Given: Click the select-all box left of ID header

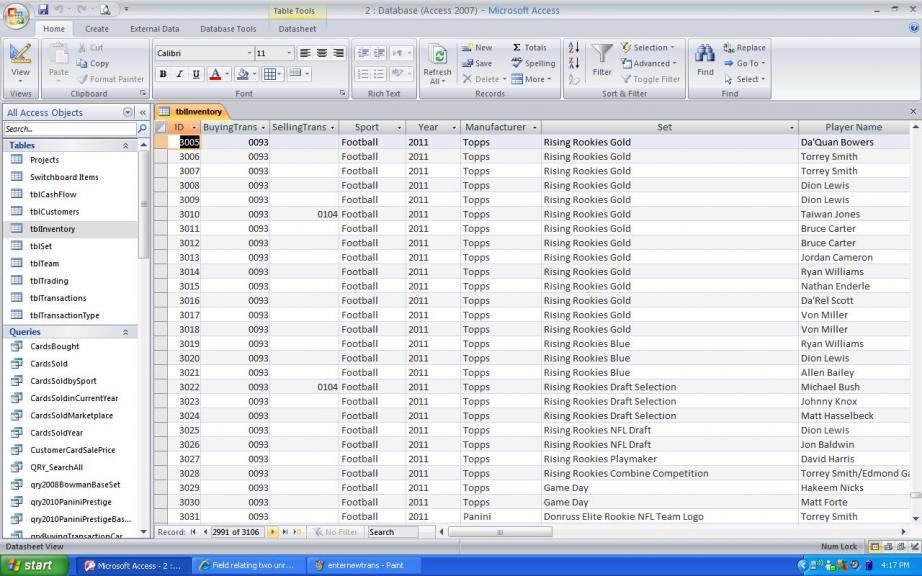Looking at the screenshot, I should [161, 128].
